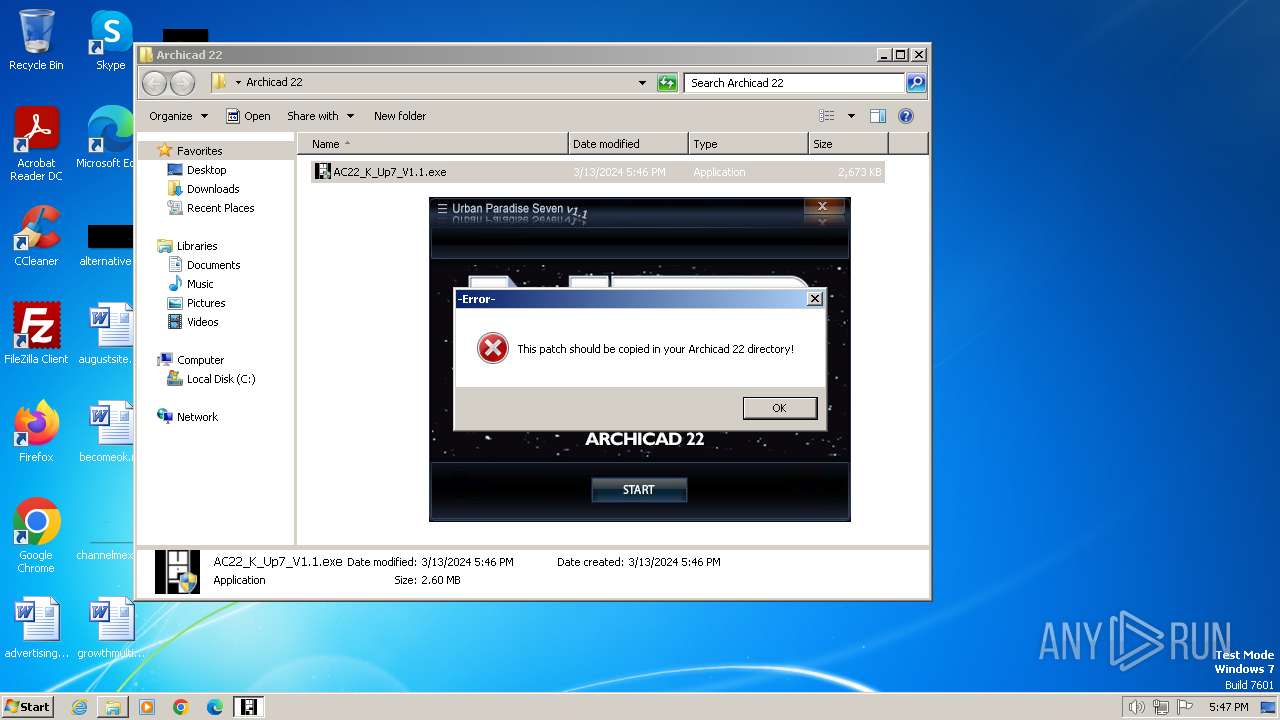The height and width of the screenshot is (720, 1280).
Task: Open the Urban Paradise Seven hamburger menu
Action: [442, 209]
